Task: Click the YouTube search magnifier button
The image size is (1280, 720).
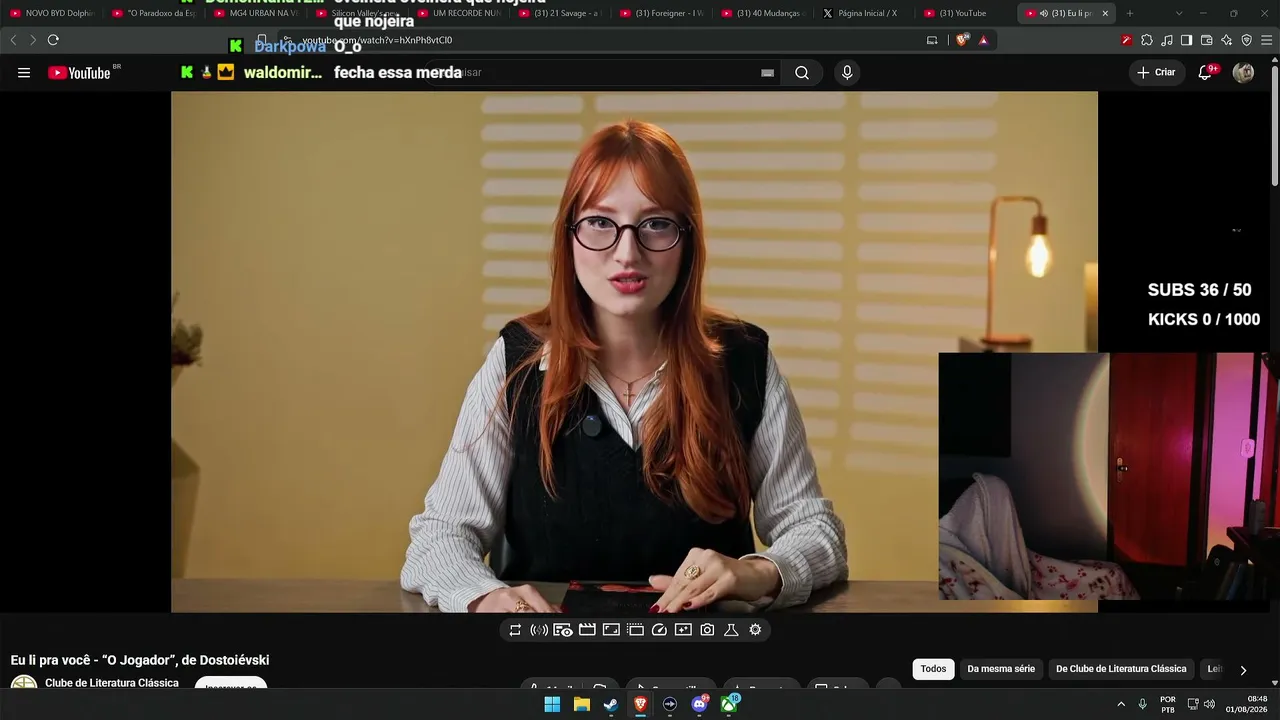Action: [802, 73]
